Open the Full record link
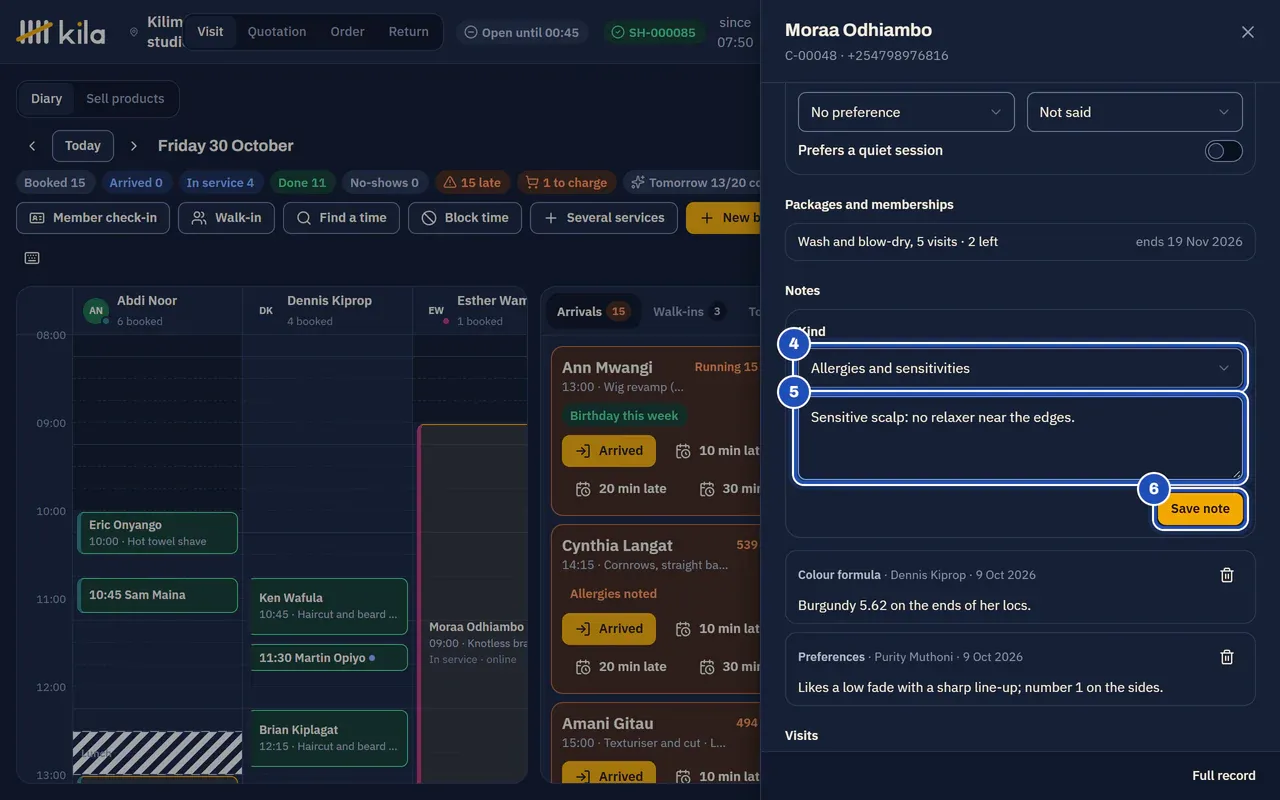 click(1224, 776)
